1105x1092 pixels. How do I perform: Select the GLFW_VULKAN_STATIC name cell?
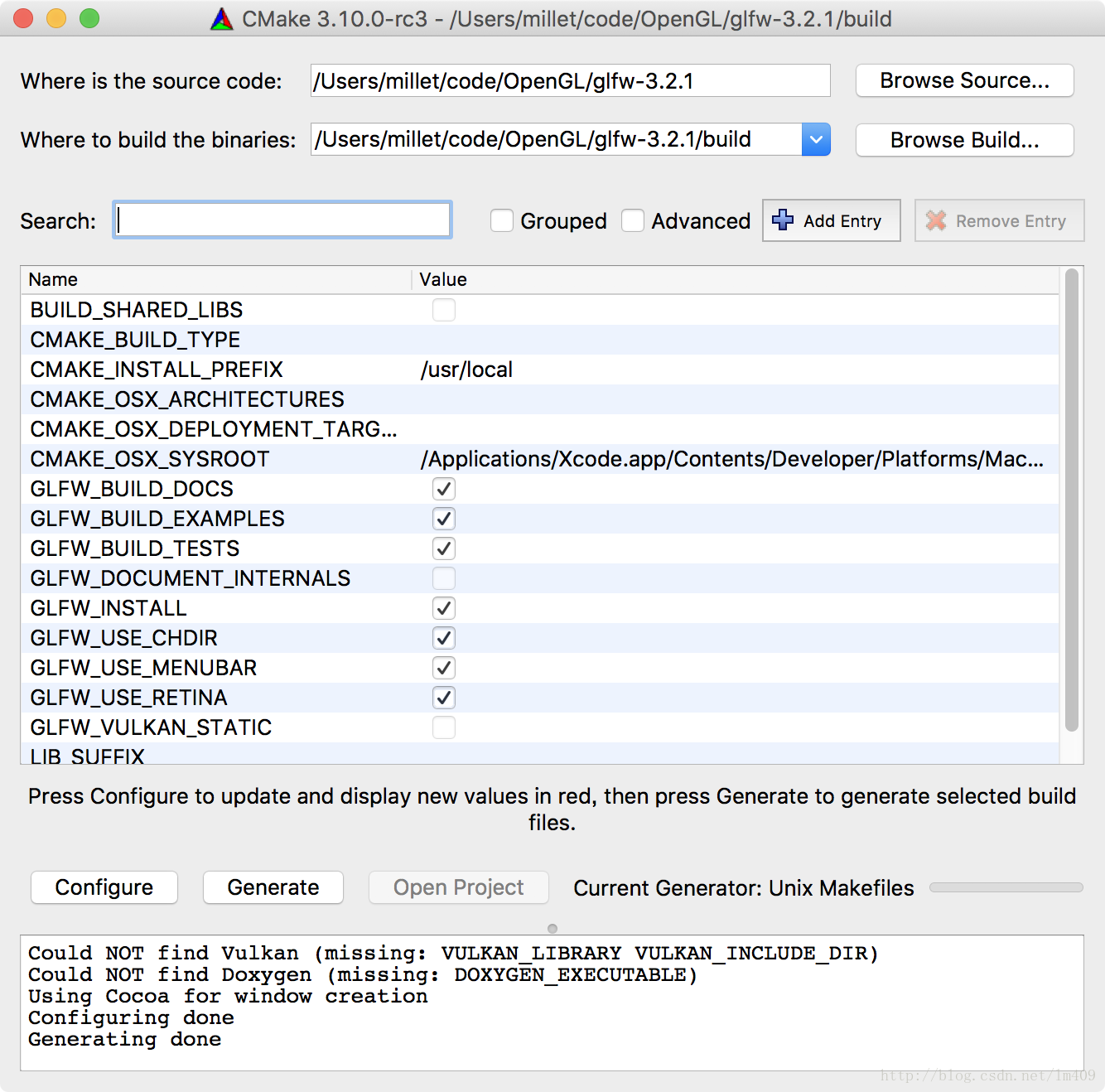[151, 727]
